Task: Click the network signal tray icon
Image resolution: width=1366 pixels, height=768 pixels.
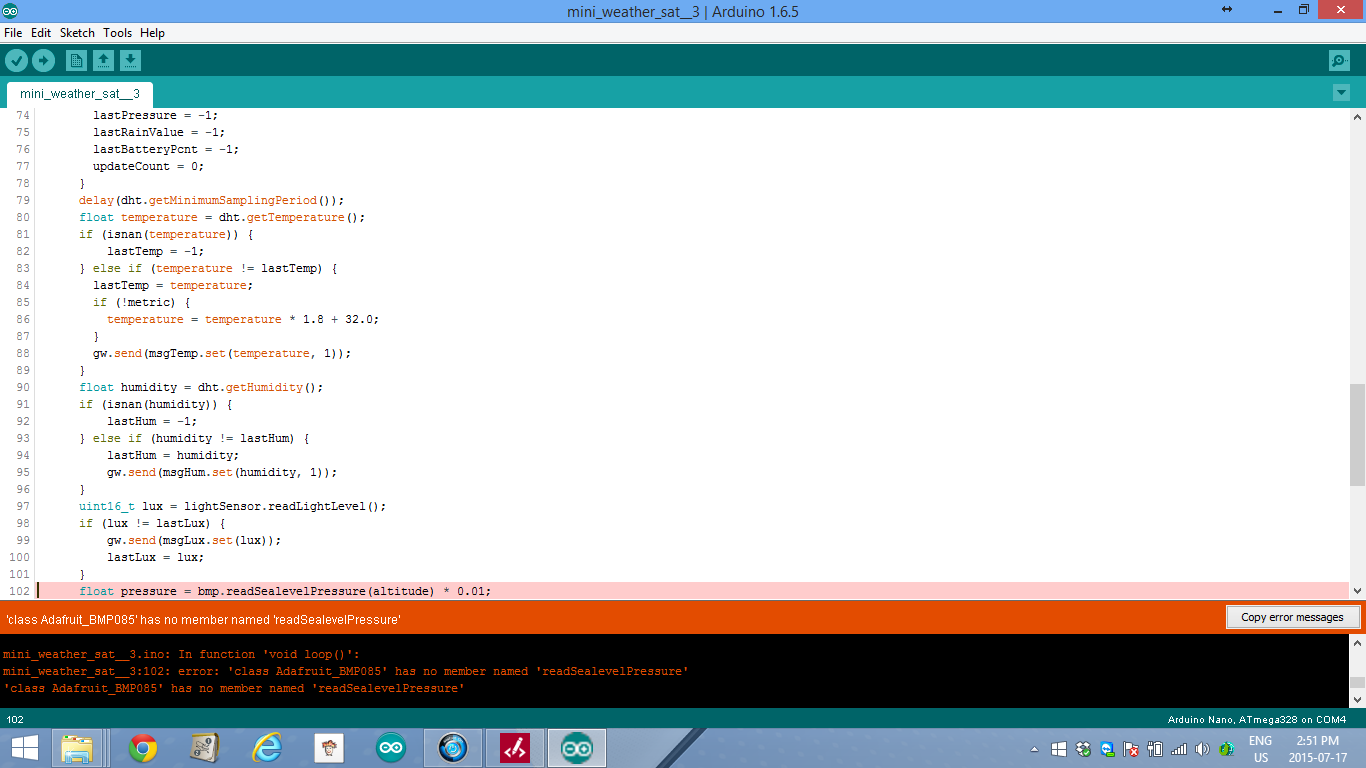Action: pos(1179,749)
